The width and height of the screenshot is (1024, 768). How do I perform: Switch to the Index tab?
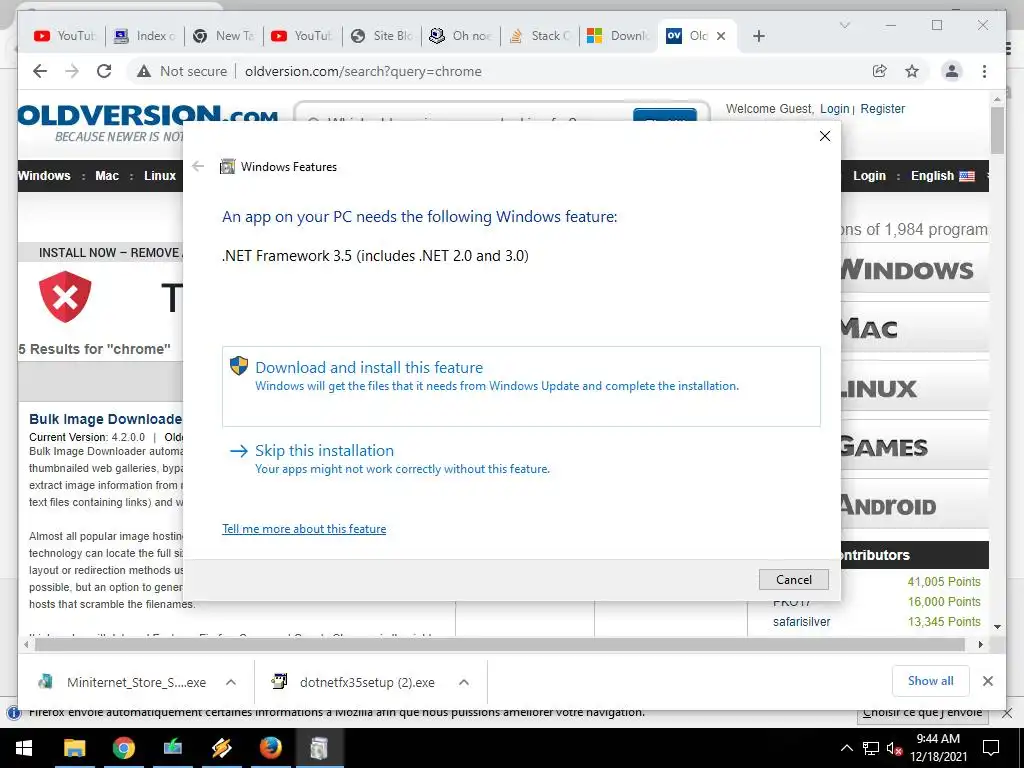[144, 36]
